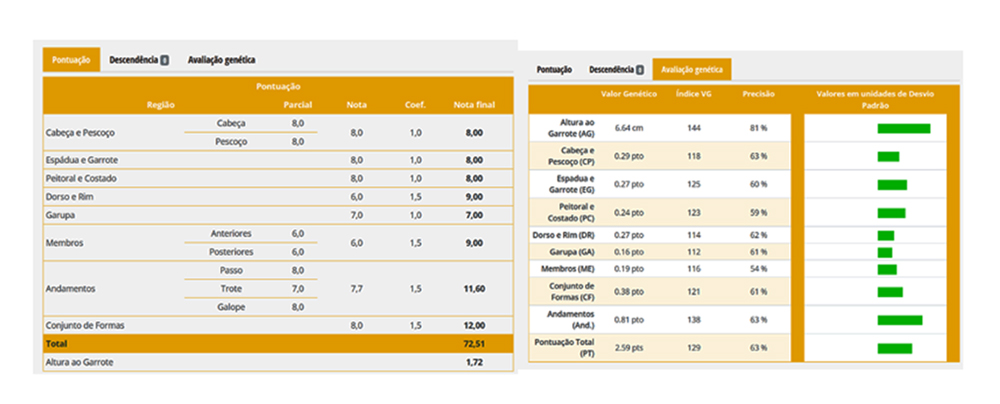Select the Conjunto de Formas row in scoring table
1000x404 pixels.
[84, 325]
